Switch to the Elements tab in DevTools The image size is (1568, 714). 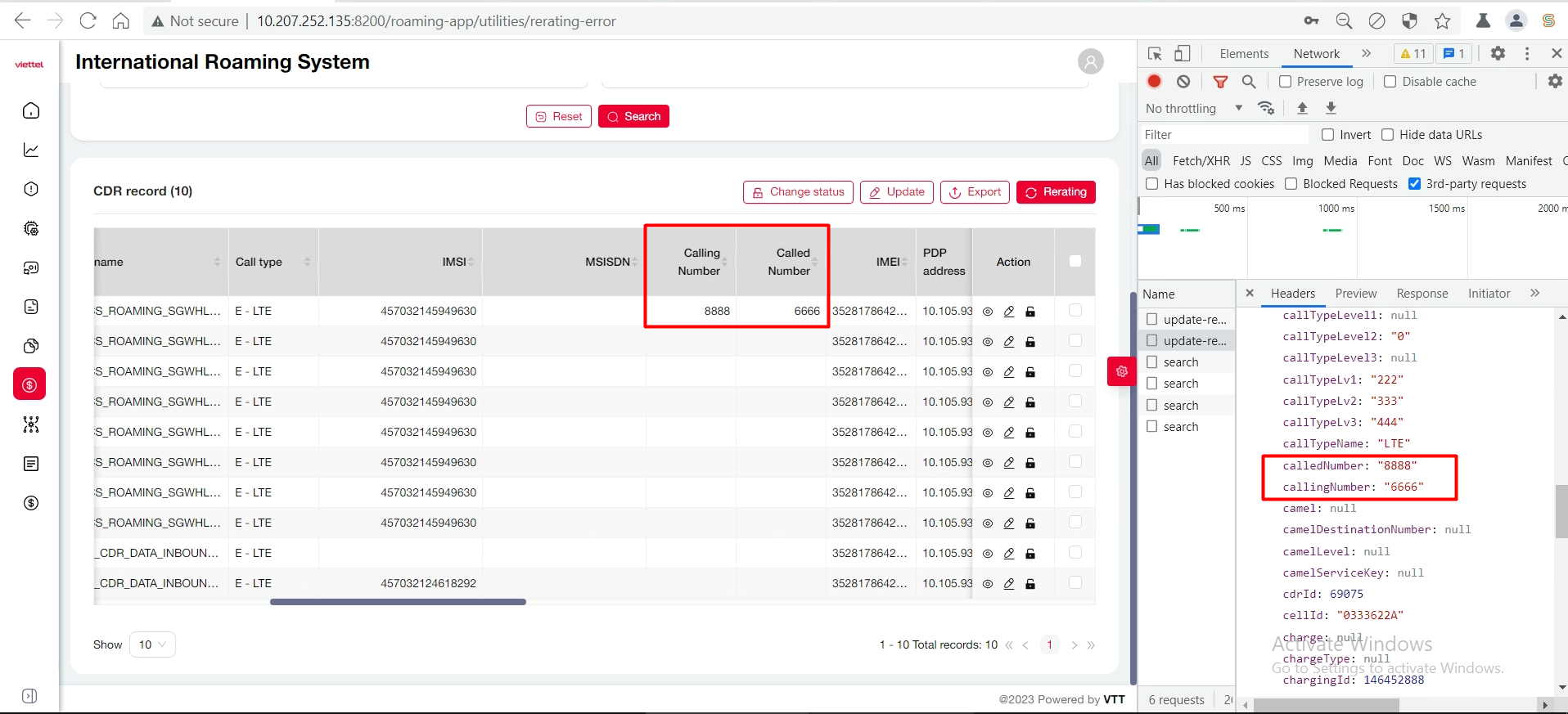pyautogui.click(x=1244, y=54)
